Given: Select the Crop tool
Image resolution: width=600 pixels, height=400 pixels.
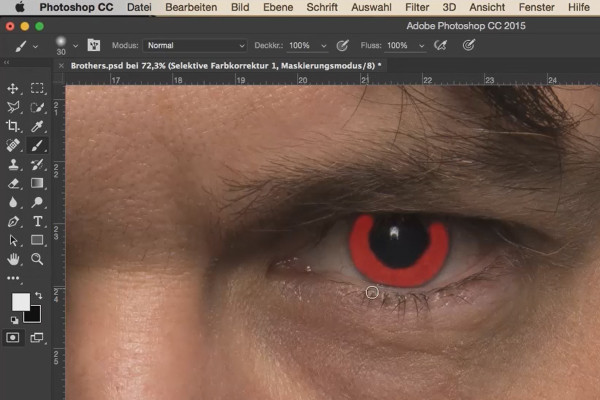Looking at the screenshot, I should [13, 126].
